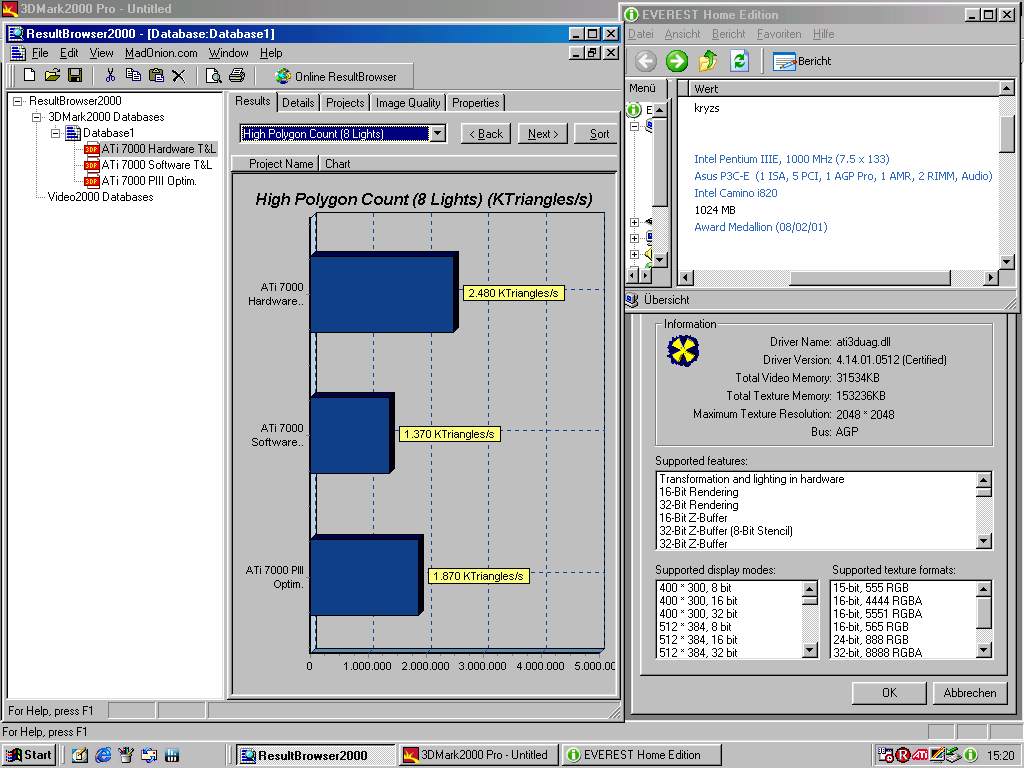1024x768 pixels.
Task: Collapse the first node in EVEREST menu tree
Action: point(634,126)
